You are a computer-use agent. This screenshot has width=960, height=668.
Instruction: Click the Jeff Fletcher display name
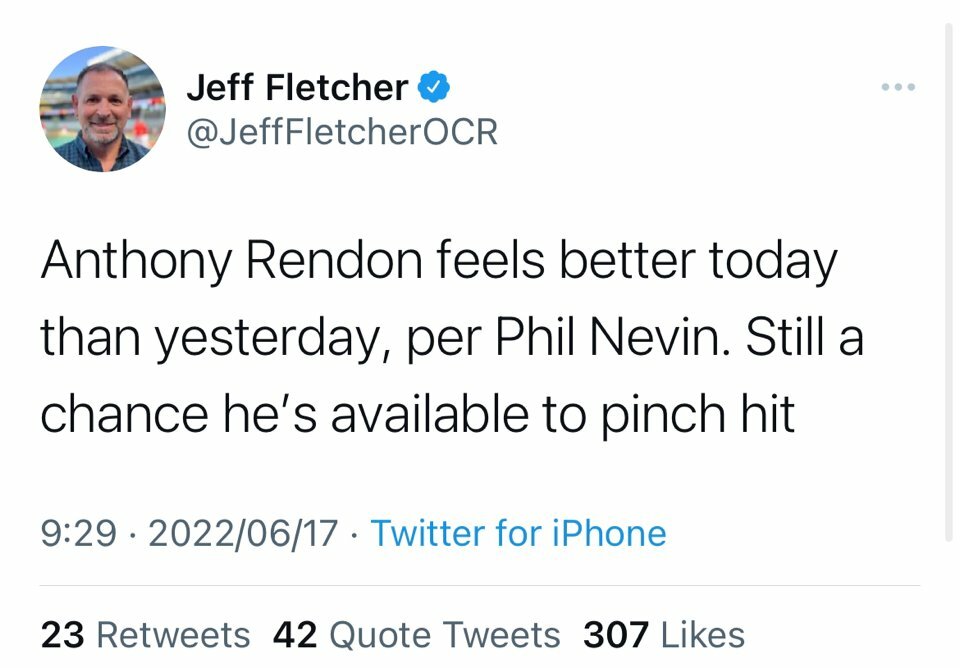click(297, 88)
